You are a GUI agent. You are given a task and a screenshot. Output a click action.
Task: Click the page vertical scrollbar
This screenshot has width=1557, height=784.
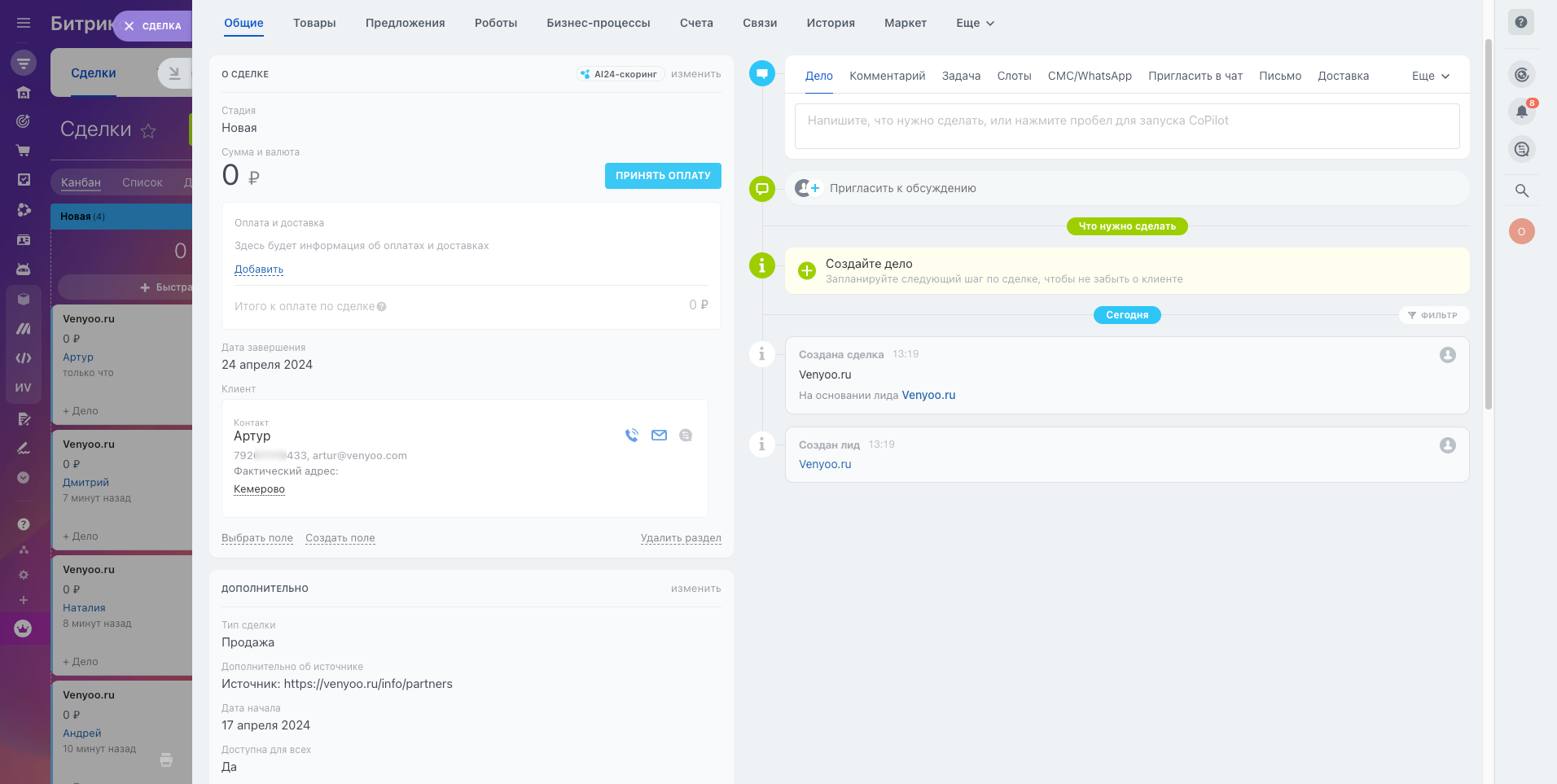(x=1489, y=224)
